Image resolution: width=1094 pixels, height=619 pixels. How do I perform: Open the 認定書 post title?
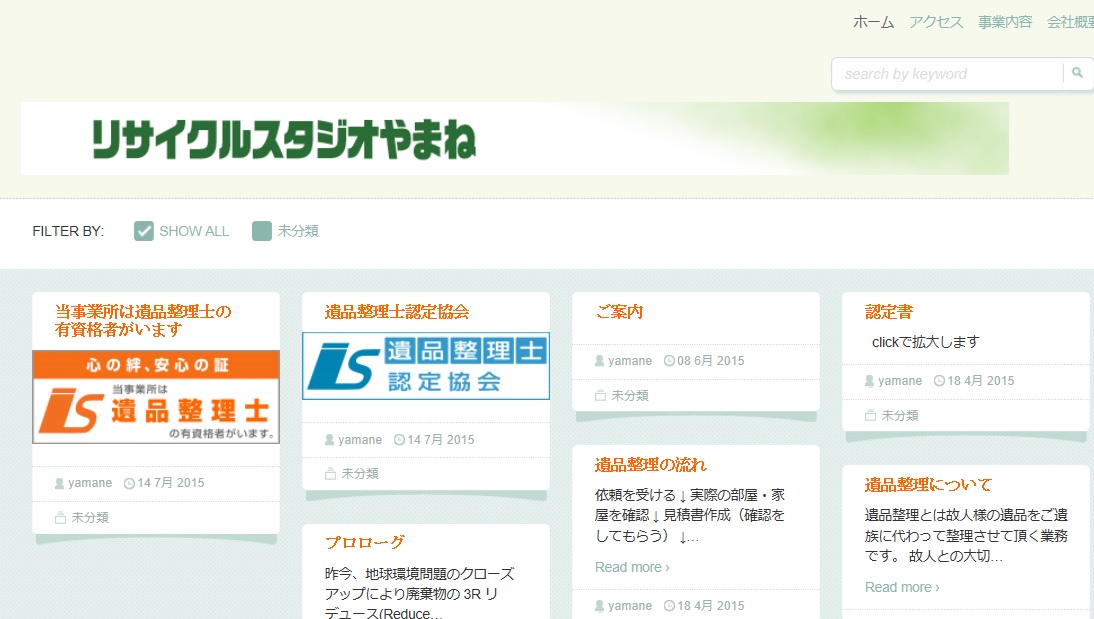pyautogui.click(x=889, y=312)
